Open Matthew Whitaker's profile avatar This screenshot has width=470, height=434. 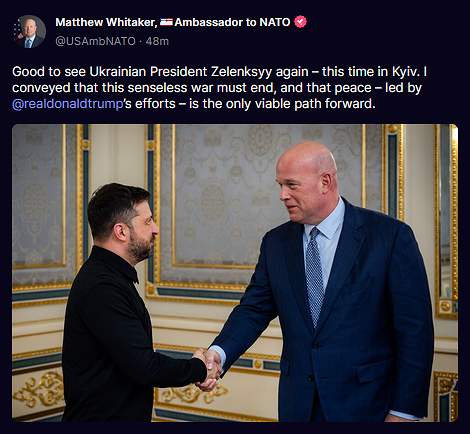point(29,32)
